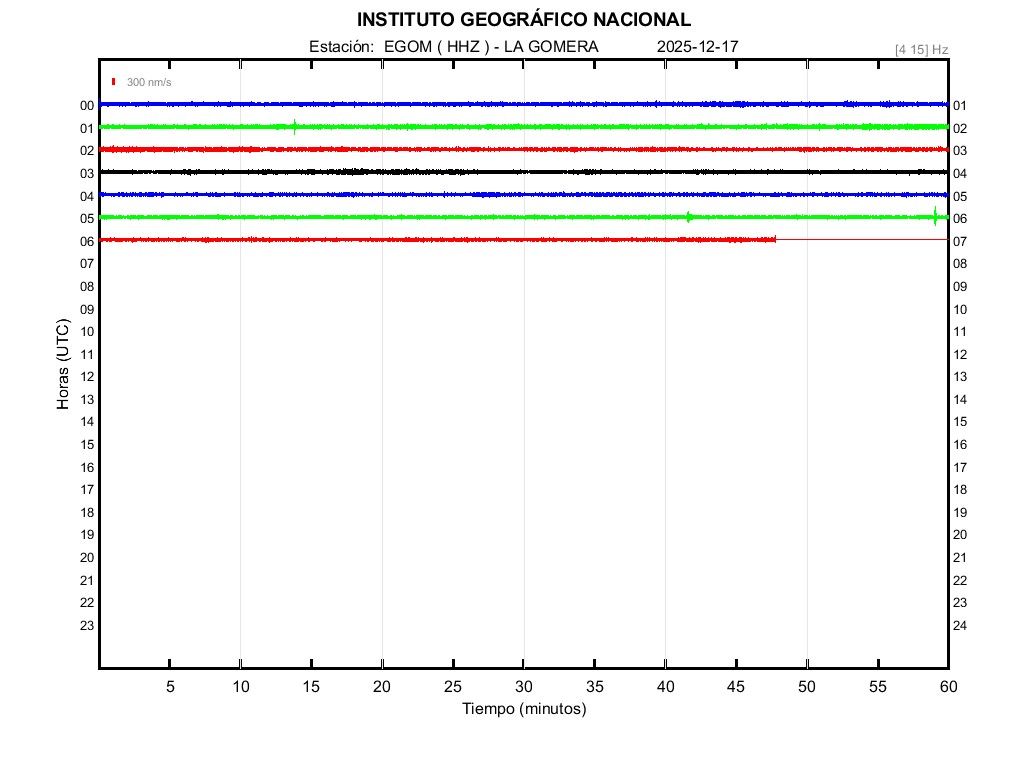Click the 45 minute tick label
Screen dimensions: 1024x768
pos(736,687)
